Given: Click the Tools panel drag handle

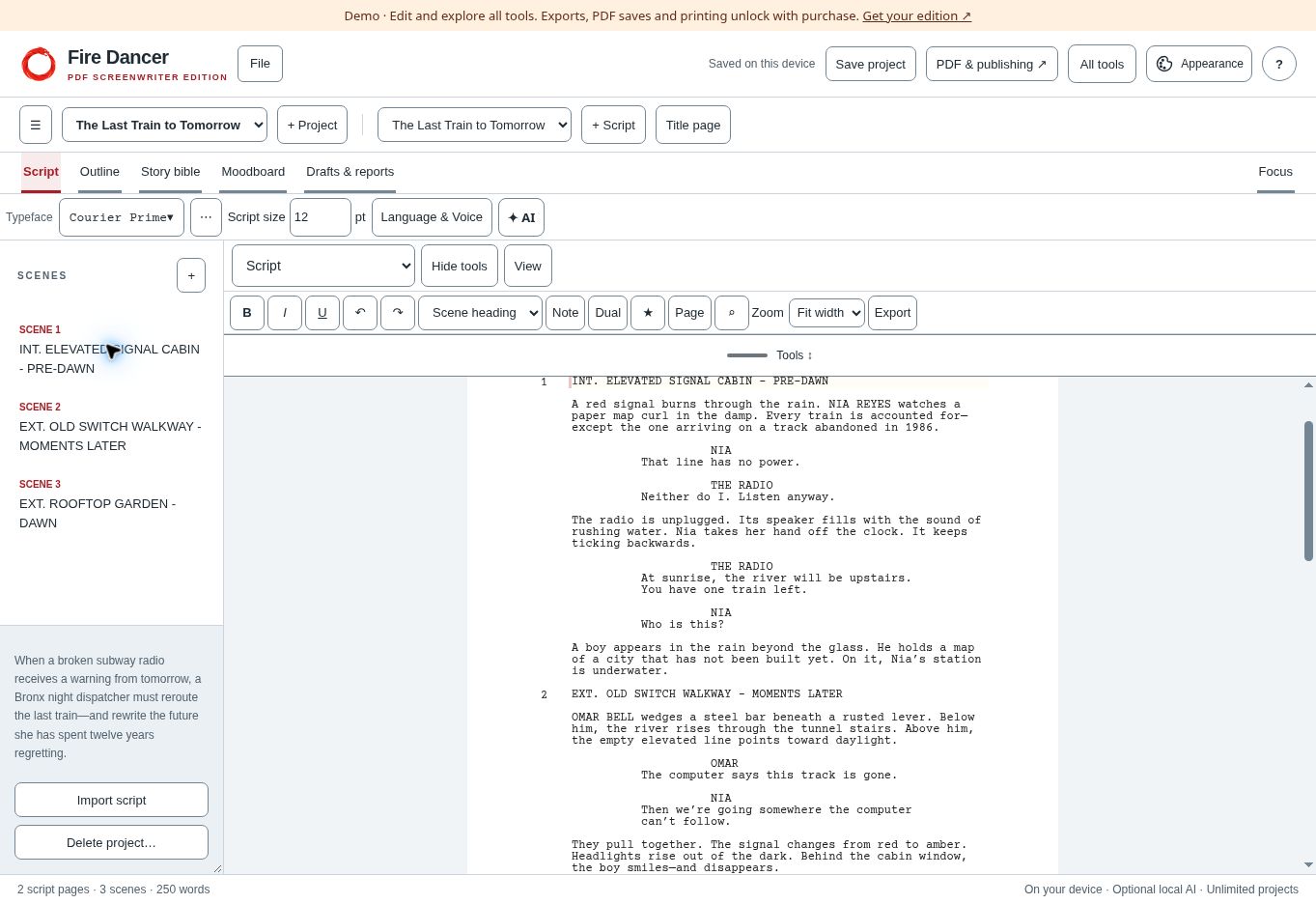Looking at the screenshot, I should pyautogui.click(x=747, y=355).
